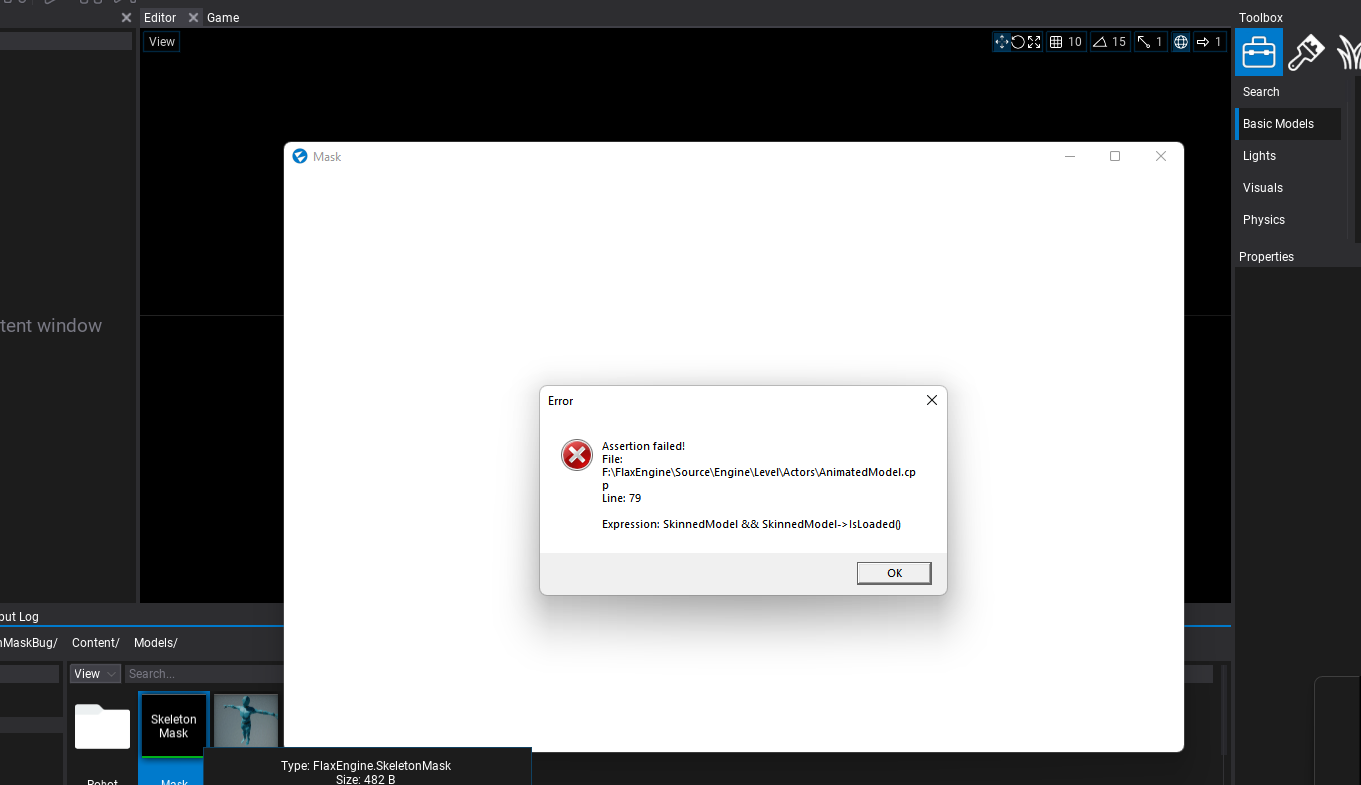
Task: Select the translate gizmo tool
Action: click(1001, 41)
